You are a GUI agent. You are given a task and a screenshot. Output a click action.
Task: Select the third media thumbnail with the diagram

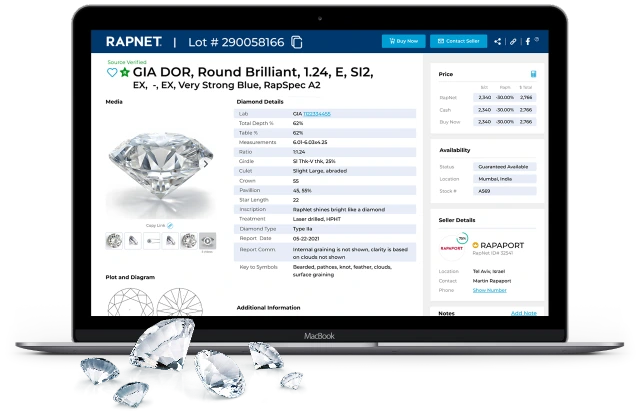click(152, 241)
